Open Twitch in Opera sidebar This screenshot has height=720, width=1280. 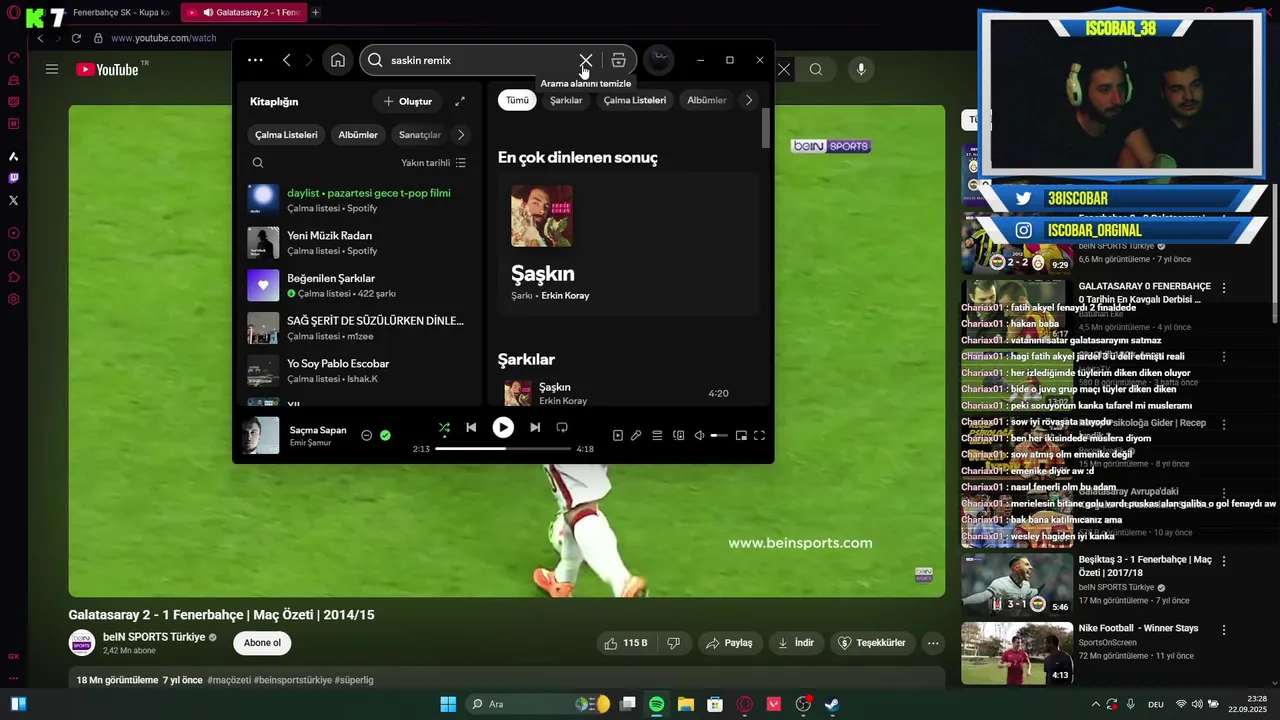[13, 178]
